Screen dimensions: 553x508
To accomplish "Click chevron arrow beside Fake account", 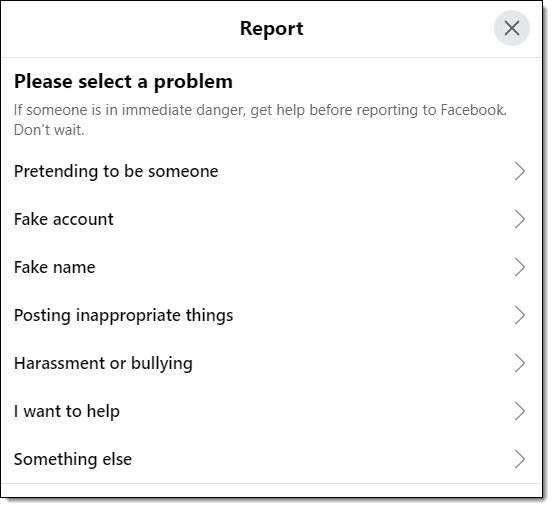I will 519,219.
